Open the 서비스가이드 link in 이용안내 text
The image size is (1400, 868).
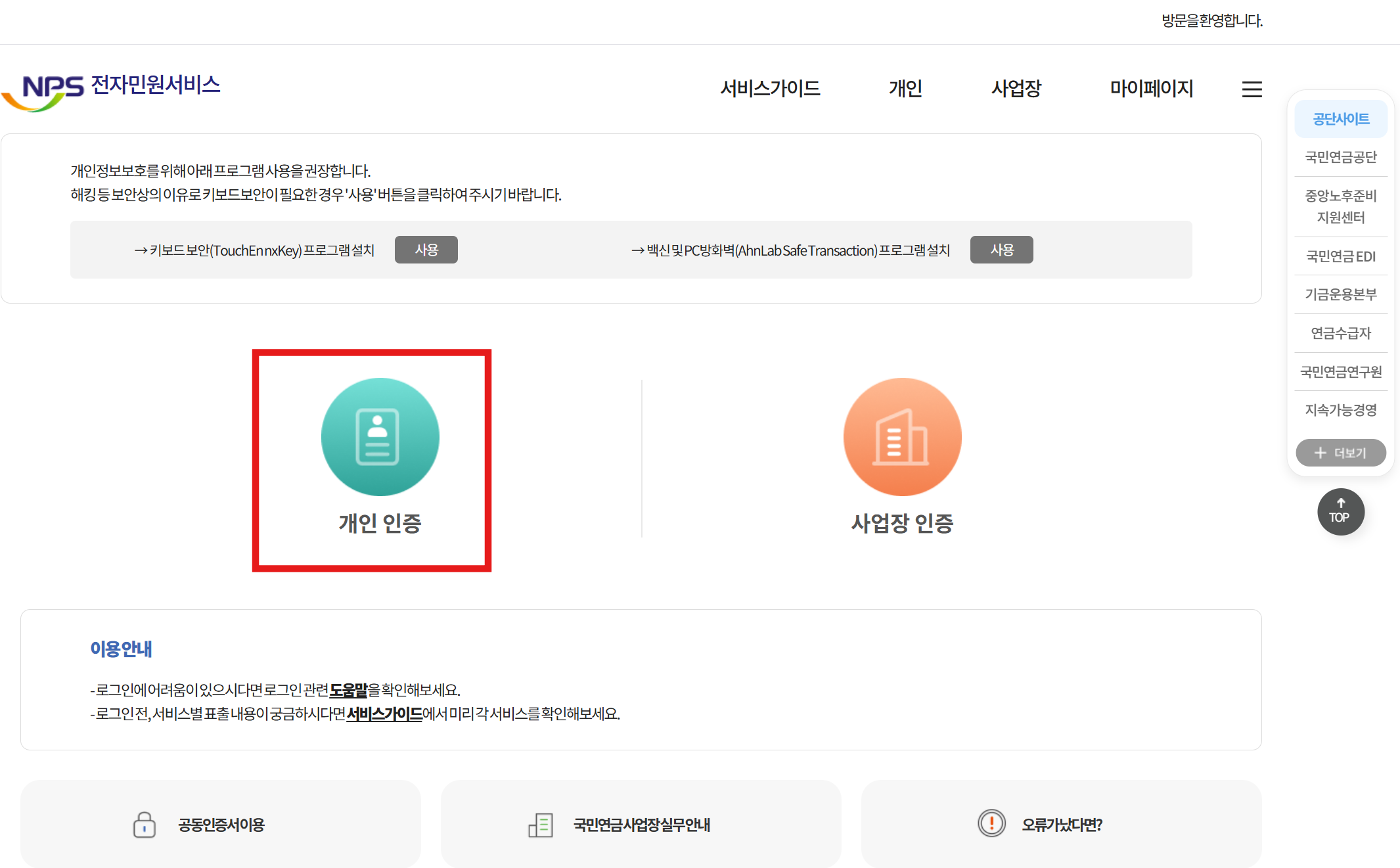coord(384,714)
